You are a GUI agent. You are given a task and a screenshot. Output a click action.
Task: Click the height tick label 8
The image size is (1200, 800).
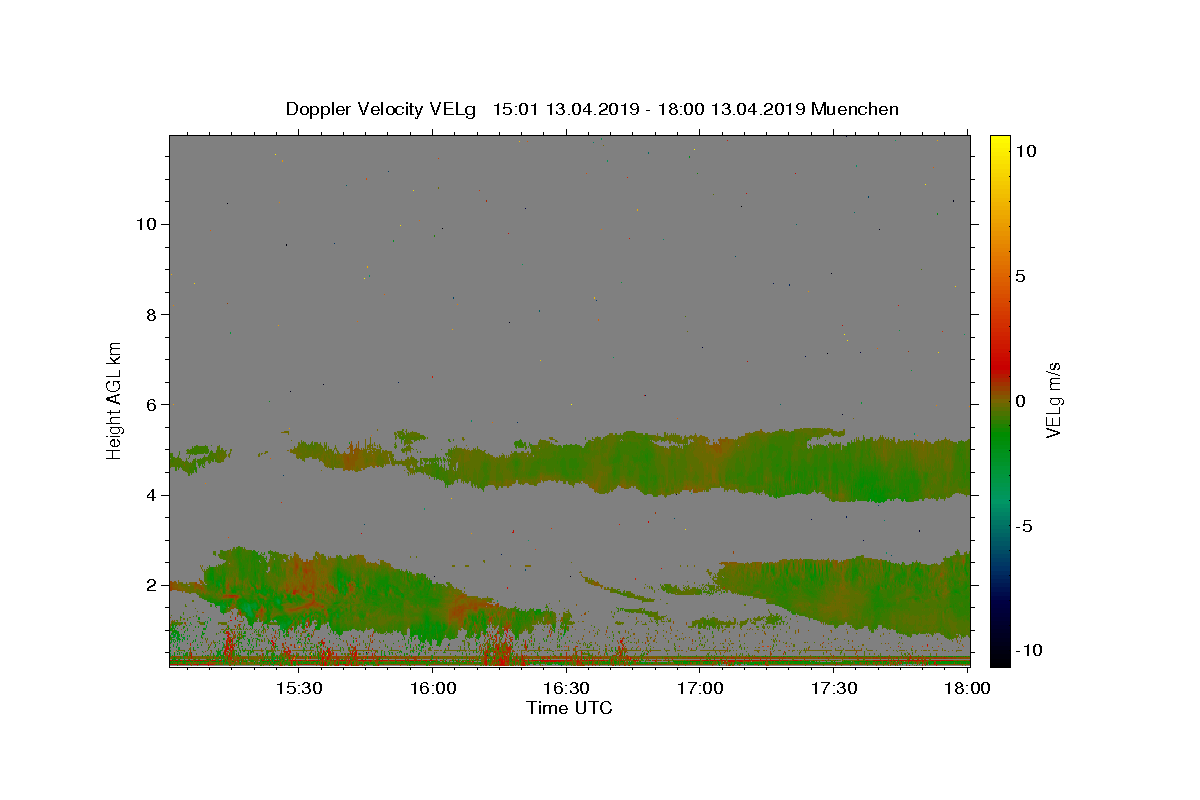click(x=149, y=314)
